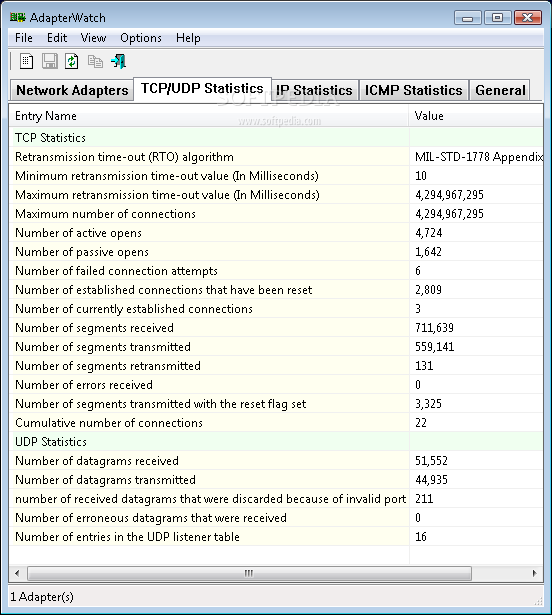
Task: Select Maximum number of connections row
Action: tap(276, 214)
